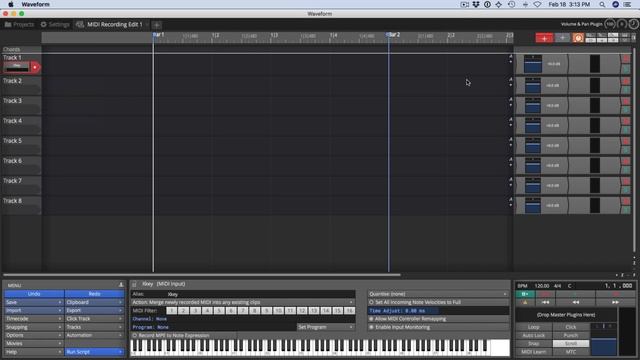
Task: Toggle the Loop button
Action: (x=533, y=327)
